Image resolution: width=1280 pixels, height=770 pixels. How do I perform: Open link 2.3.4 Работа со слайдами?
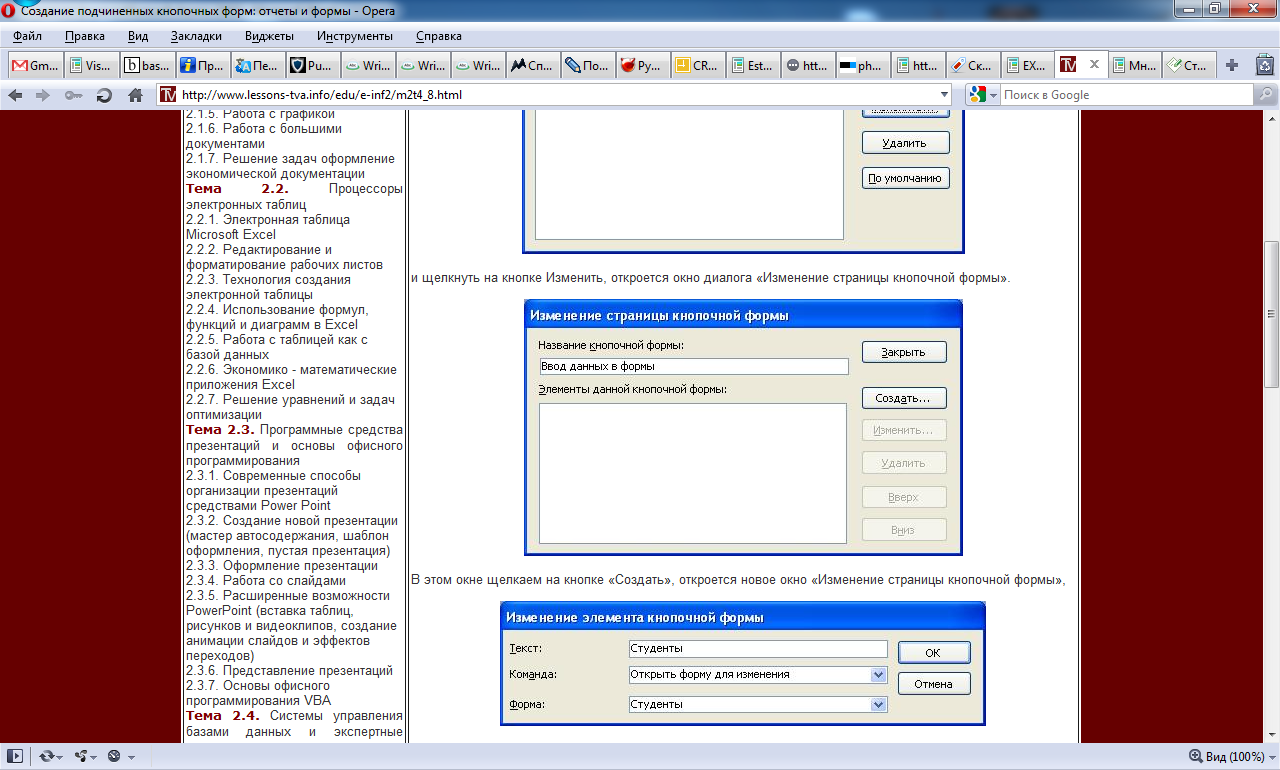[266, 581]
